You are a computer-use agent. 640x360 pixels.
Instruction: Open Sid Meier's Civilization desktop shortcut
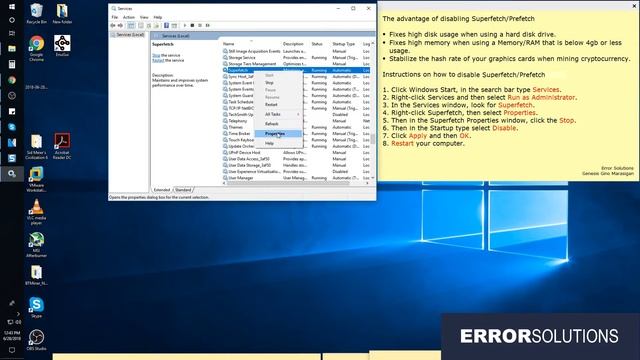pyautogui.click(x=36, y=146)
